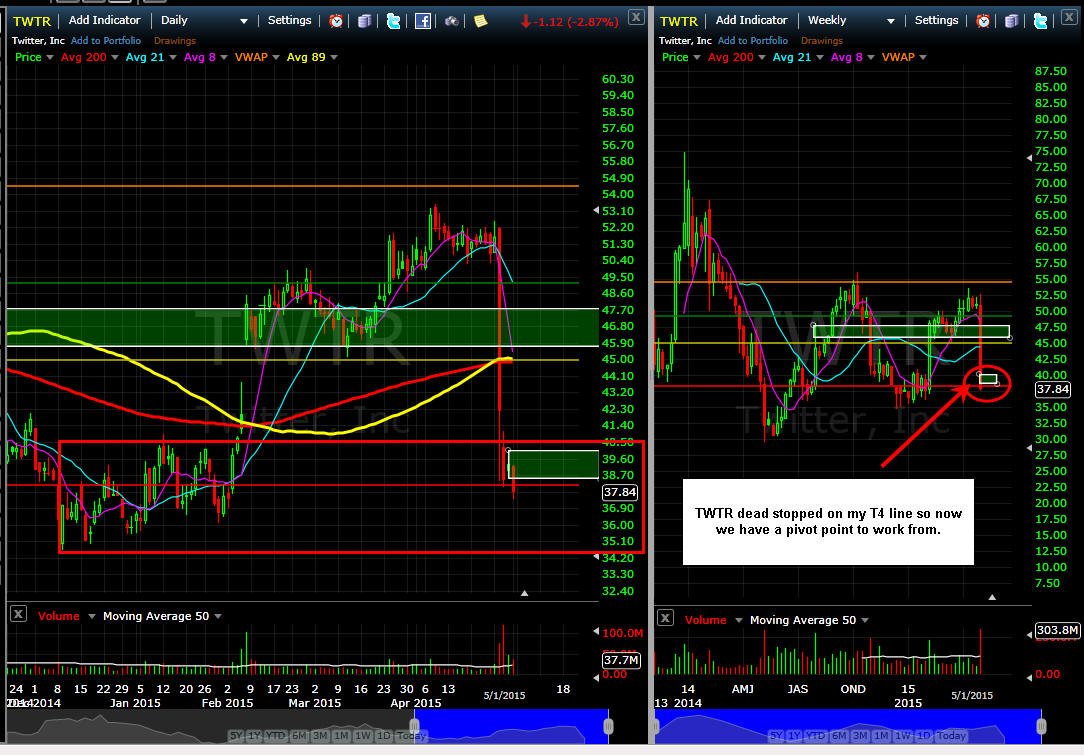Open the yellow sticky note icon
This screenshot has width=1084, height=755.
point(480,21)
